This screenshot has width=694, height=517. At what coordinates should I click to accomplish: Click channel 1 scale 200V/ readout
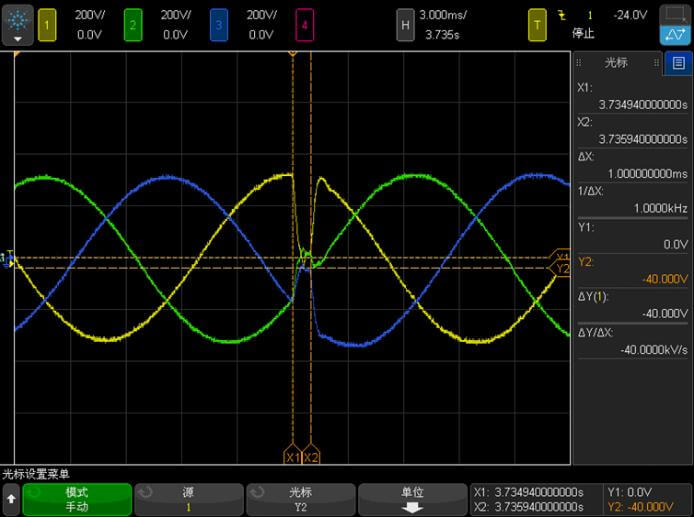90,15
